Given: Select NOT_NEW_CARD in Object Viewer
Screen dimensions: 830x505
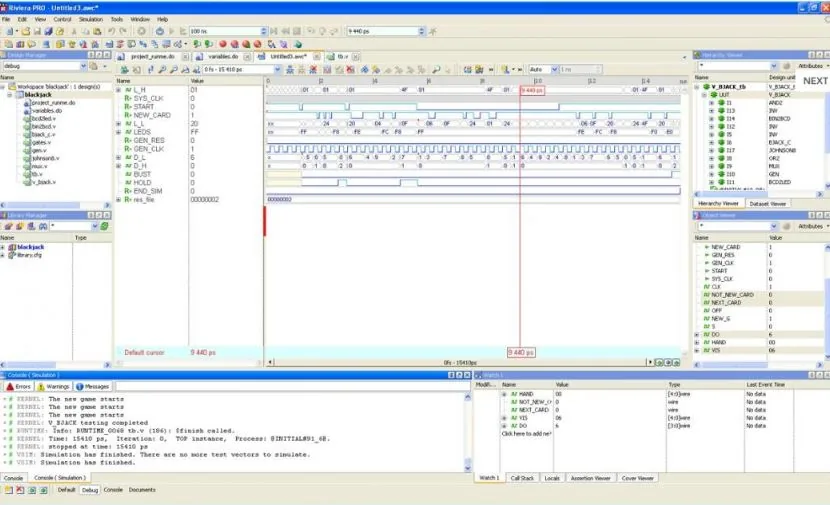Looking at the screenshot, I should (732, 295).
